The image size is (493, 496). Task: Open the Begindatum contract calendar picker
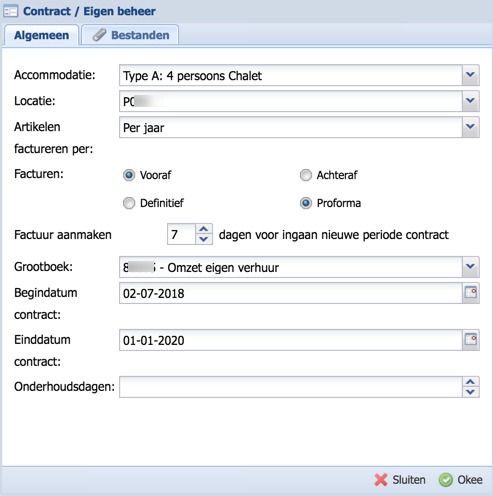point(471,293)
